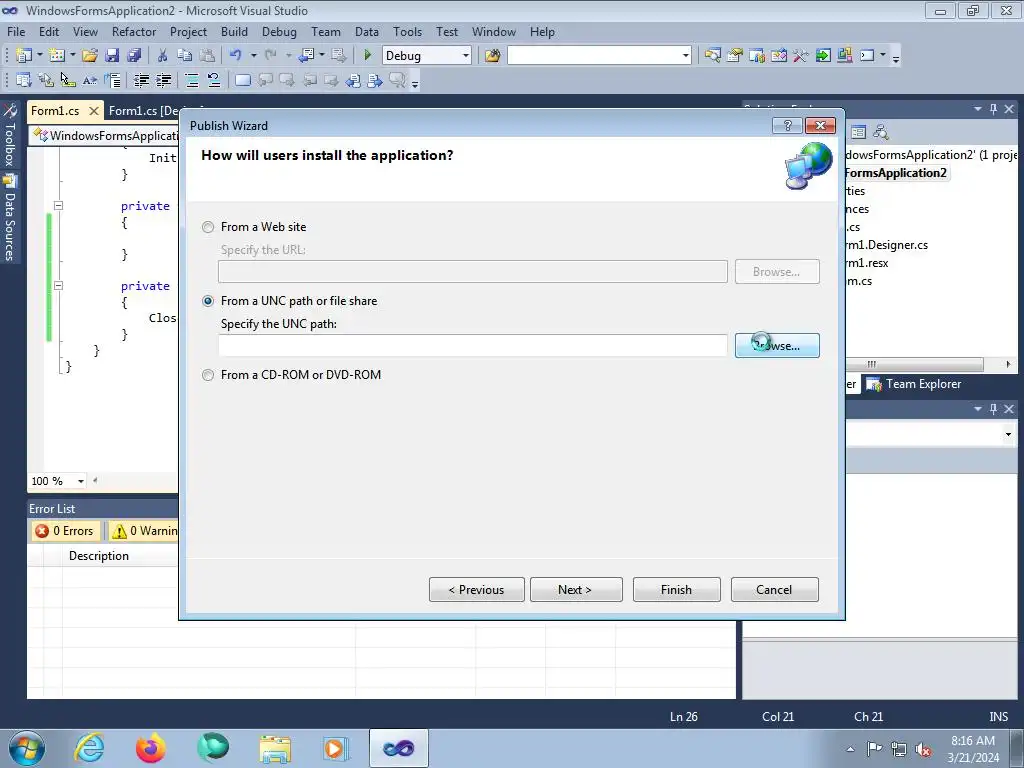
Task: Click the Display Object Member List icon
Action: pyautogui.click(x=24, y=80)
